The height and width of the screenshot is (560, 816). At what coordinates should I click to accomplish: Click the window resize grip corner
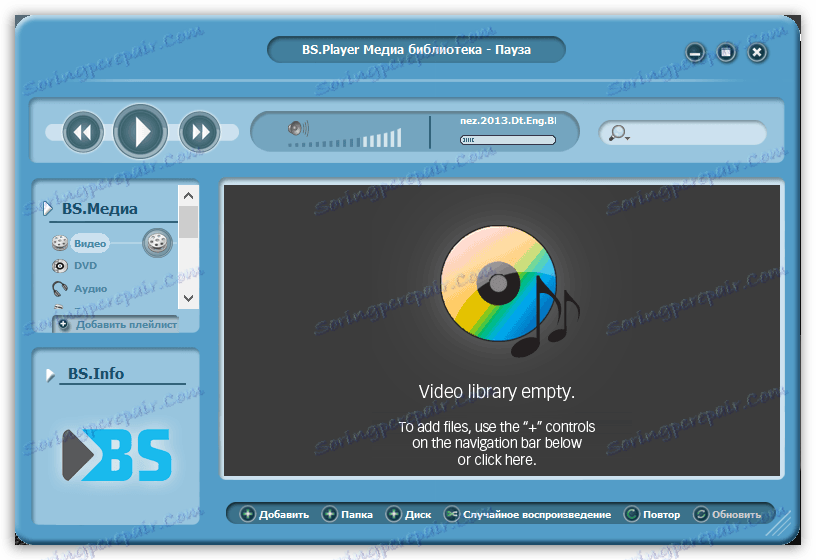pyautogui.click(x=779, y=524)
